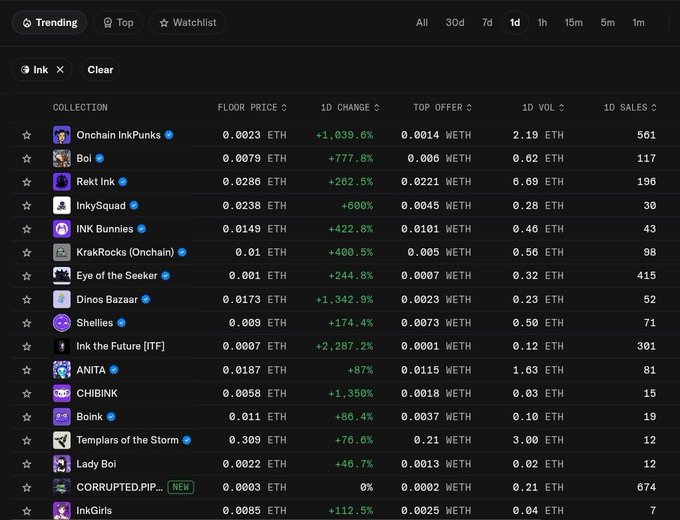Clear all active filters
680x520 pixels.
pyautogui.click(x=100, y=69)
